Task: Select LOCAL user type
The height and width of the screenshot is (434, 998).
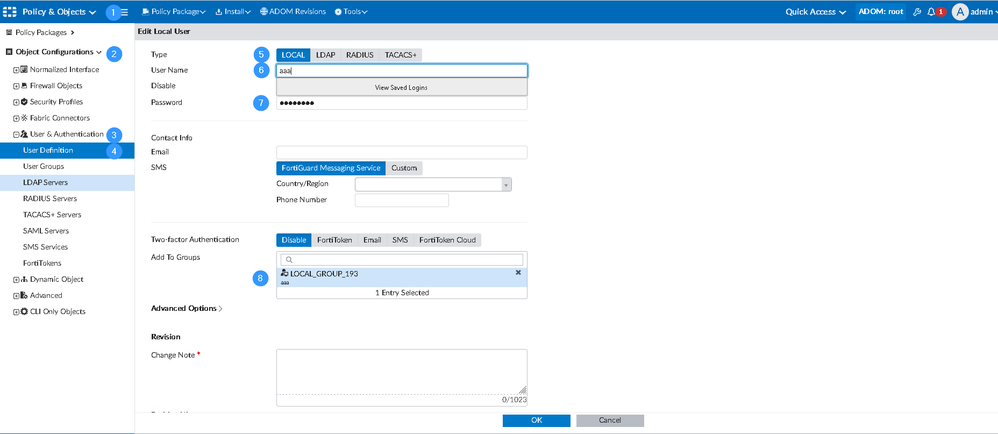Action: (293, 55)
